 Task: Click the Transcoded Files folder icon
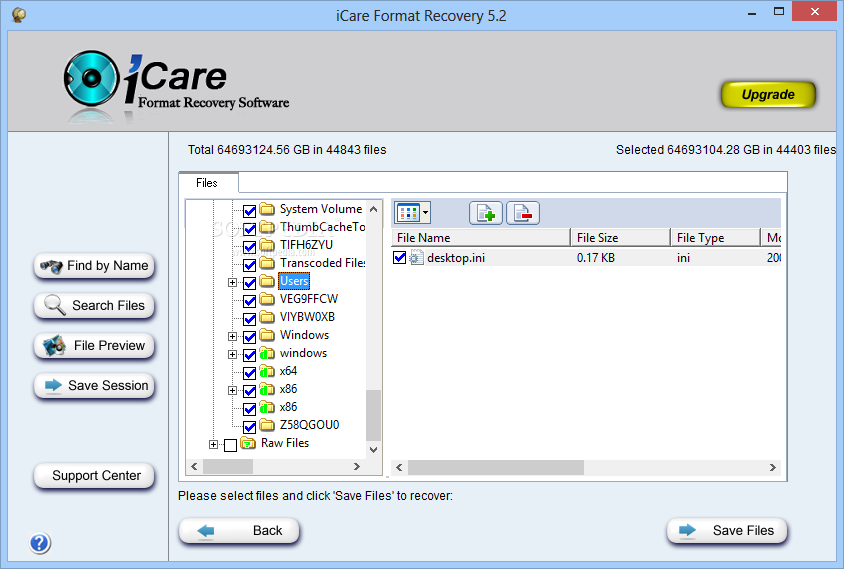tap(266, 263)
